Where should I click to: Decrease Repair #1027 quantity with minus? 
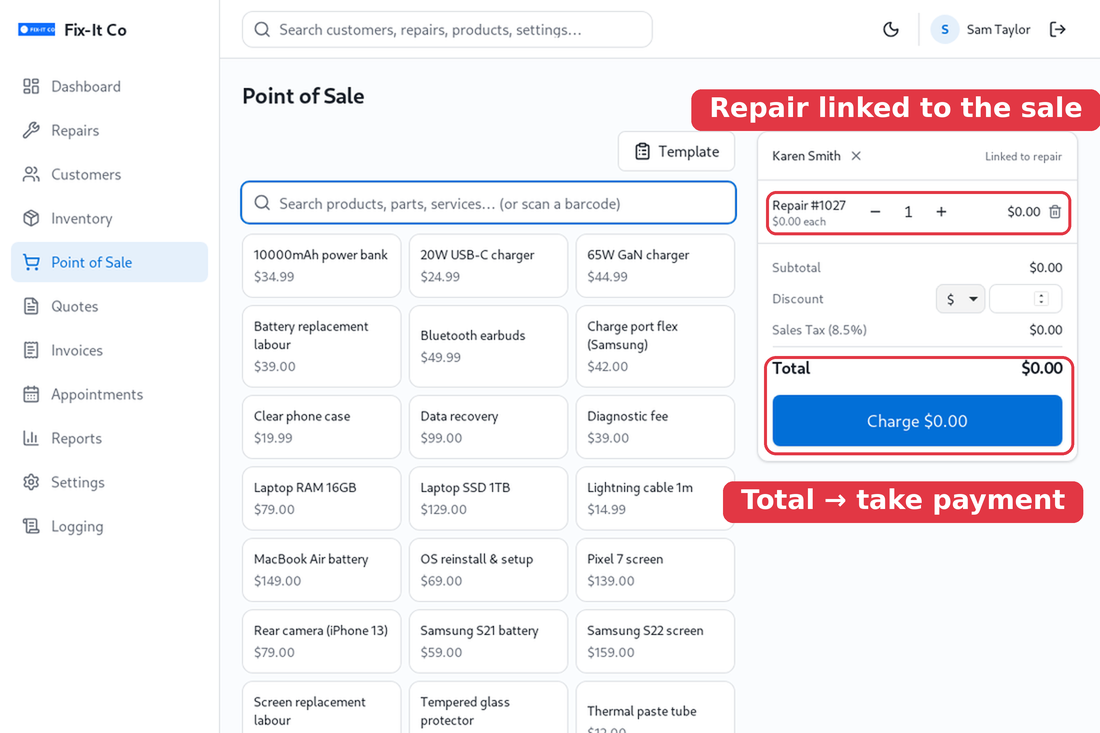875,212
